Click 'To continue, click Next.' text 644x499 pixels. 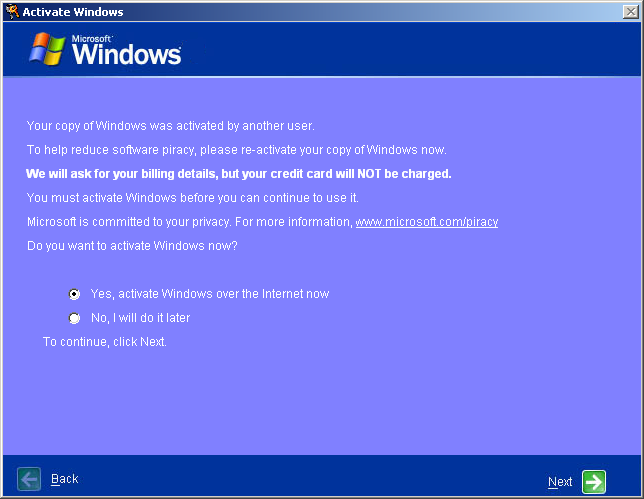(x=105, y=342)
